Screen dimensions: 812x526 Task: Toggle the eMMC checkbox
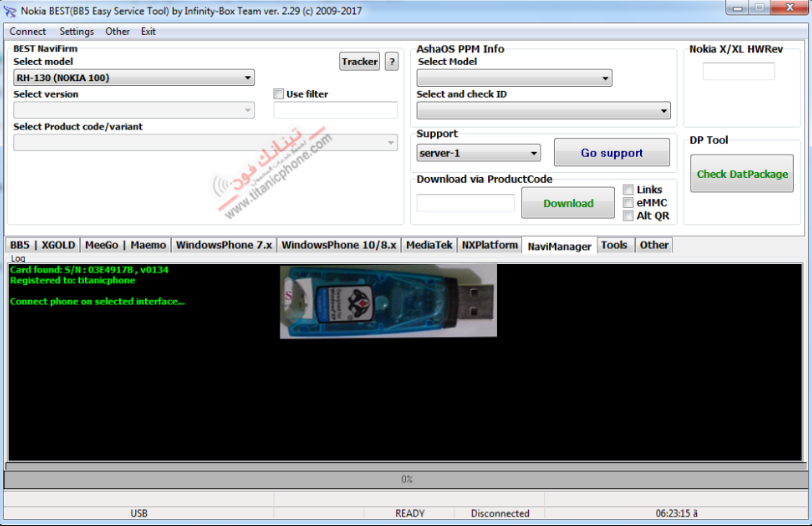point(628,202)
